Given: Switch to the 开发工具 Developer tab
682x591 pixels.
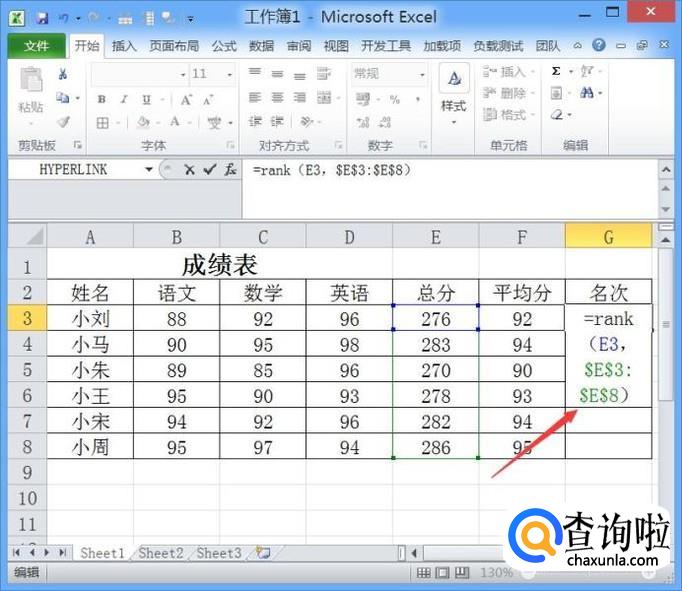Looking at the screenshot, I should coord(386,46).
